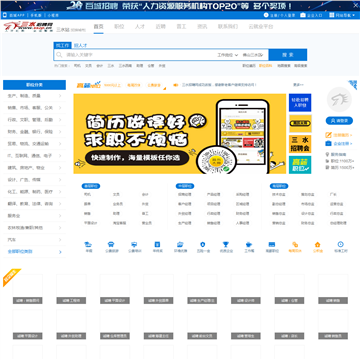Select 技术总监 under 高层职位

point(278,194)
